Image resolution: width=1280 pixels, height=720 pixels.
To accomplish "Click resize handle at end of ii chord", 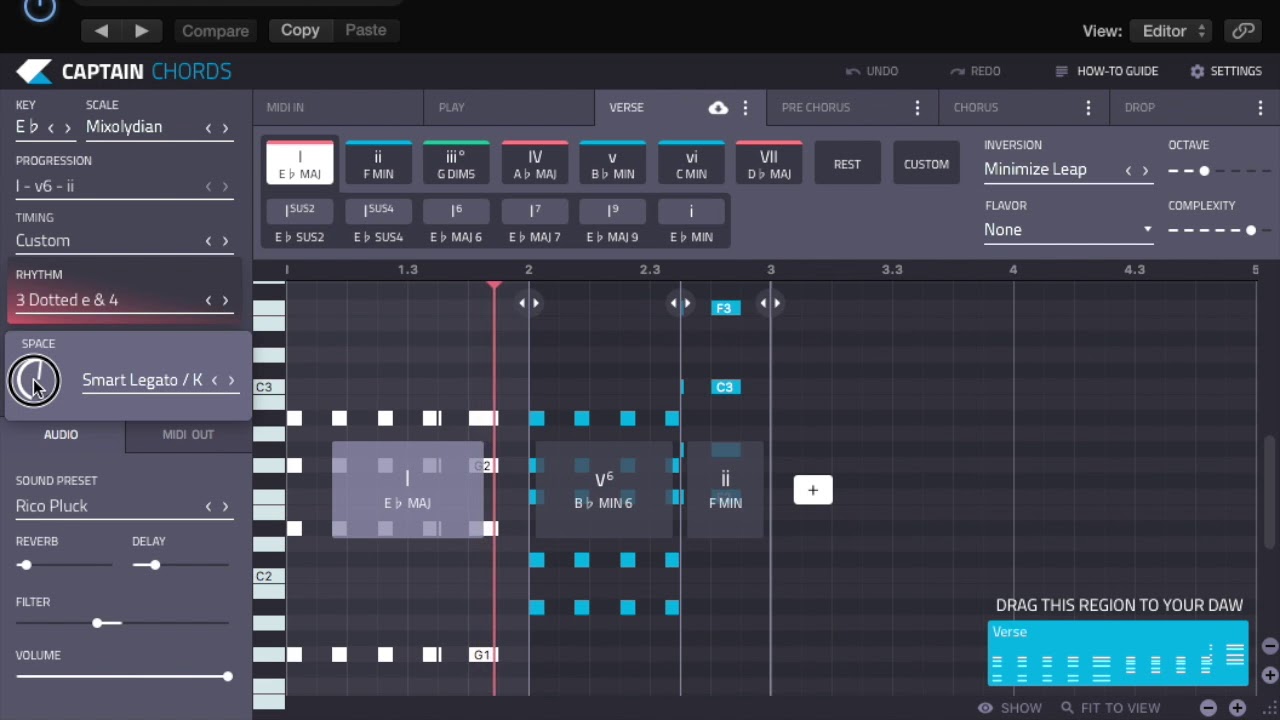I will (x=770, y=303).
